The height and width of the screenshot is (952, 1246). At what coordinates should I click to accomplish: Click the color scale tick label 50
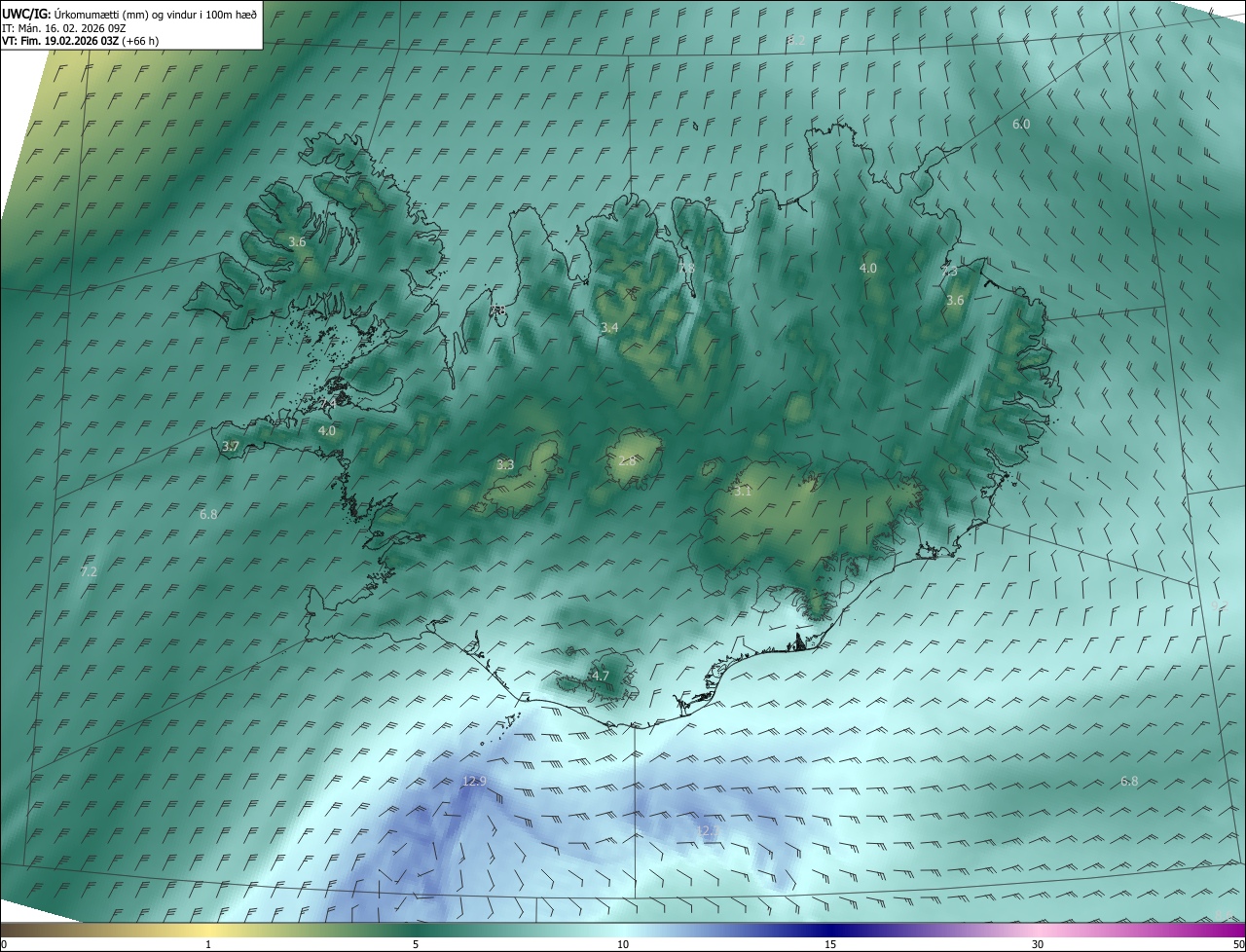[1238, 944]
